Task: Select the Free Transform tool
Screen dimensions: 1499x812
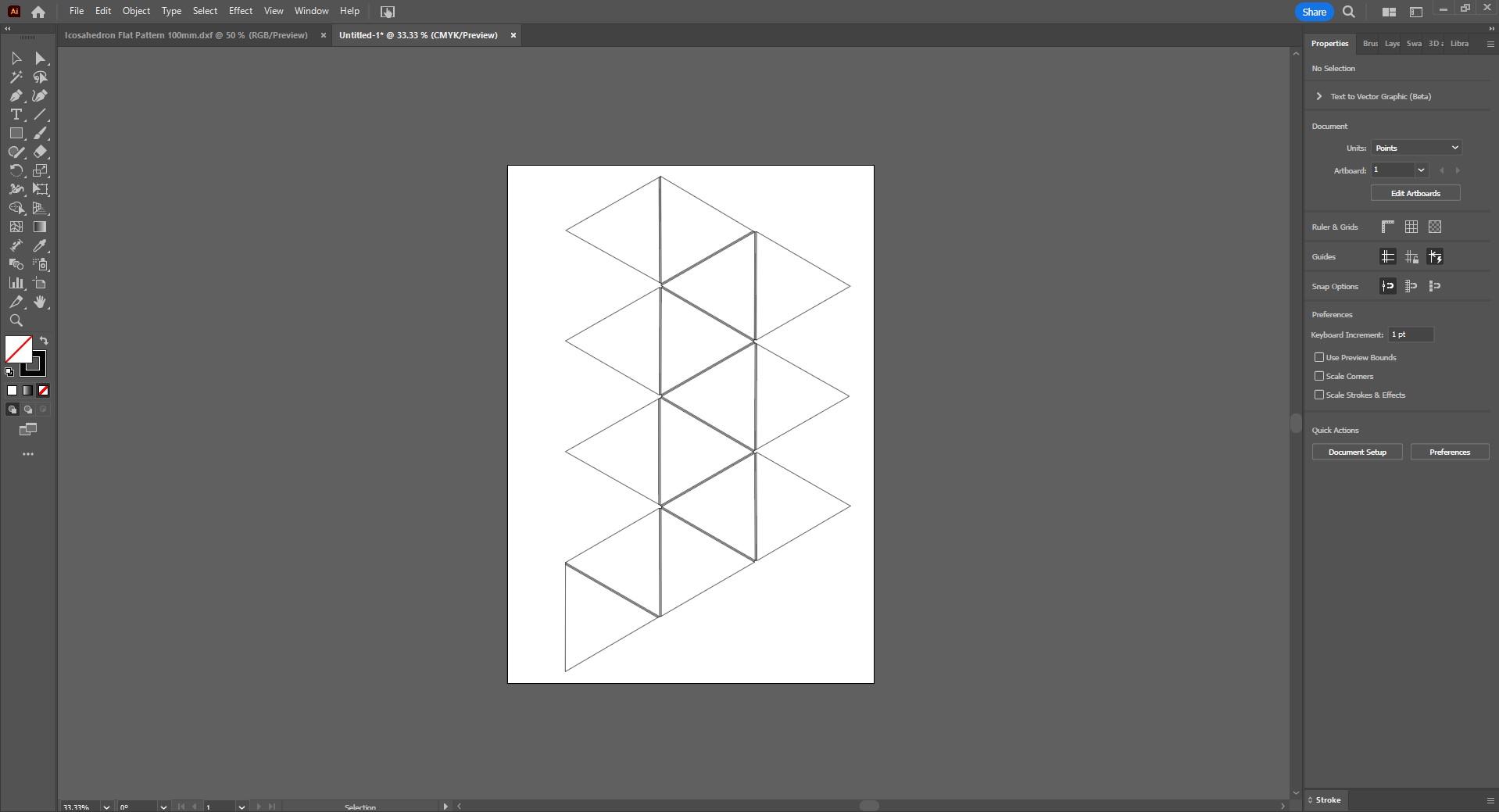Action: 41,190
